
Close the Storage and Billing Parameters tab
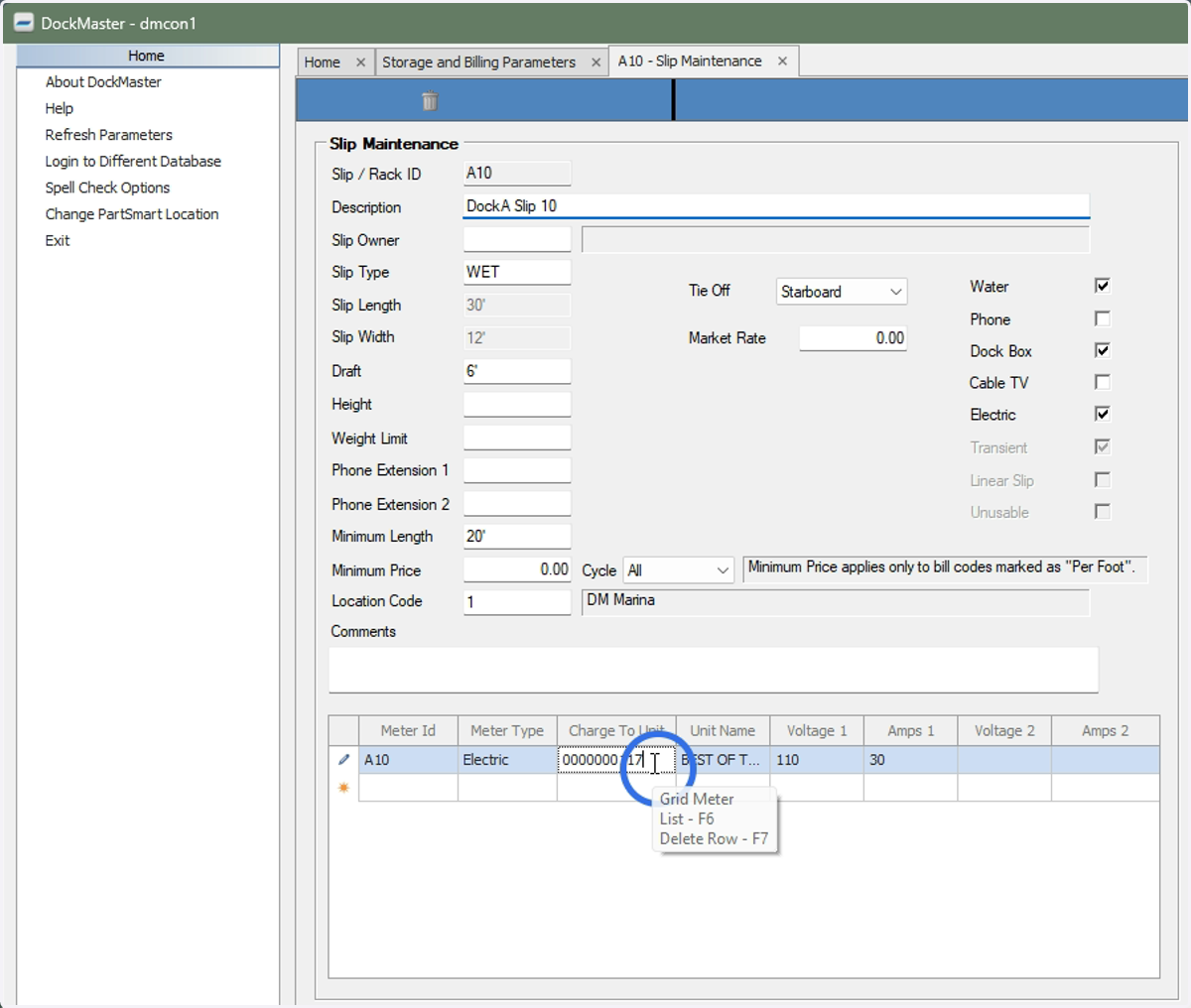pyautogui.click(x=595, y=63)
